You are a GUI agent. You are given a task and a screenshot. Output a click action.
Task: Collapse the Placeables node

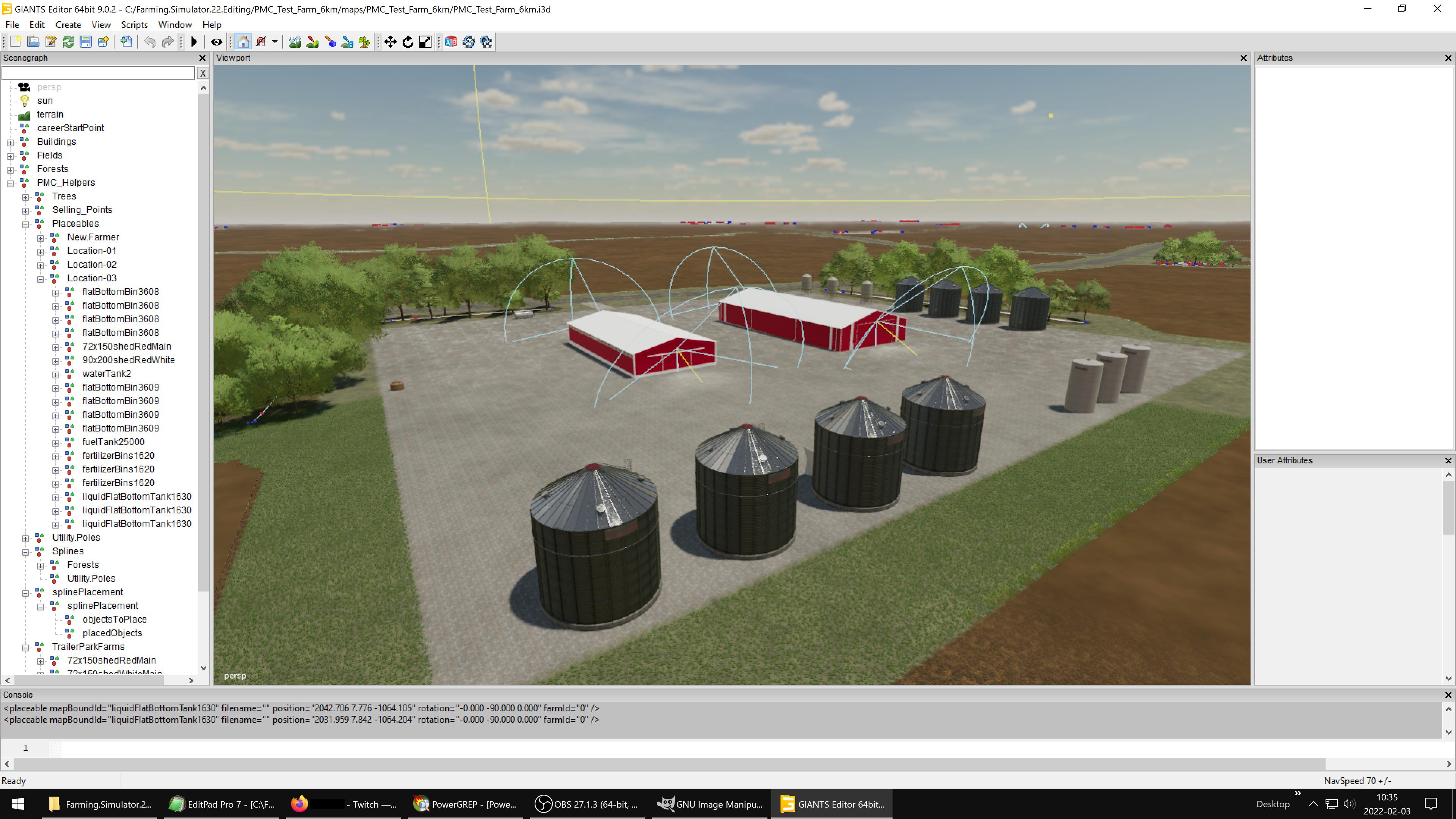click(25, 224)
